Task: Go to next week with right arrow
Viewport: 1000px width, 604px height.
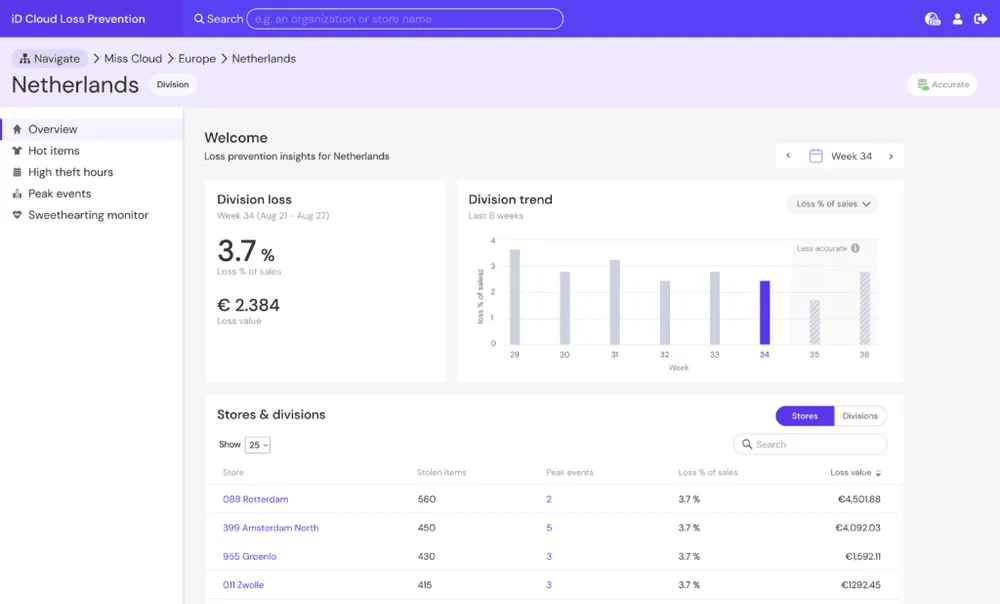Action: (x=891, y=156)
